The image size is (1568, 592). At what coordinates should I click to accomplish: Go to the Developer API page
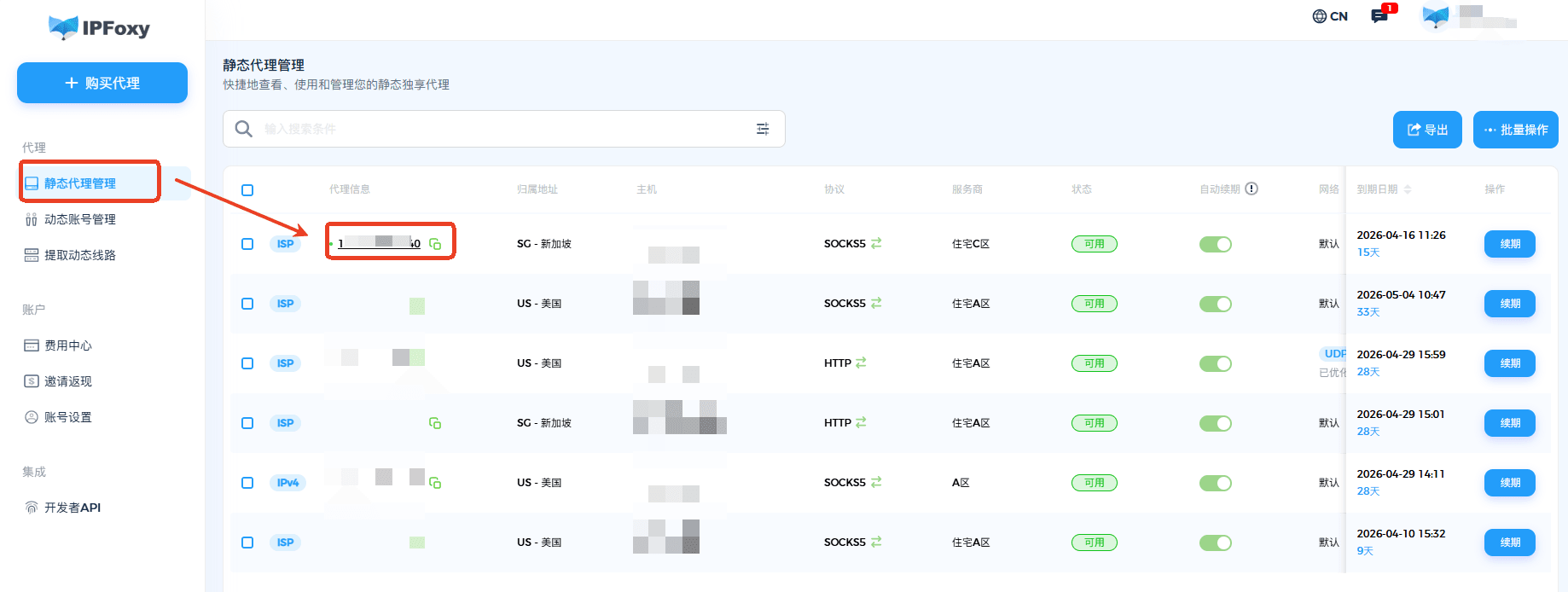[x=72, y=508]
